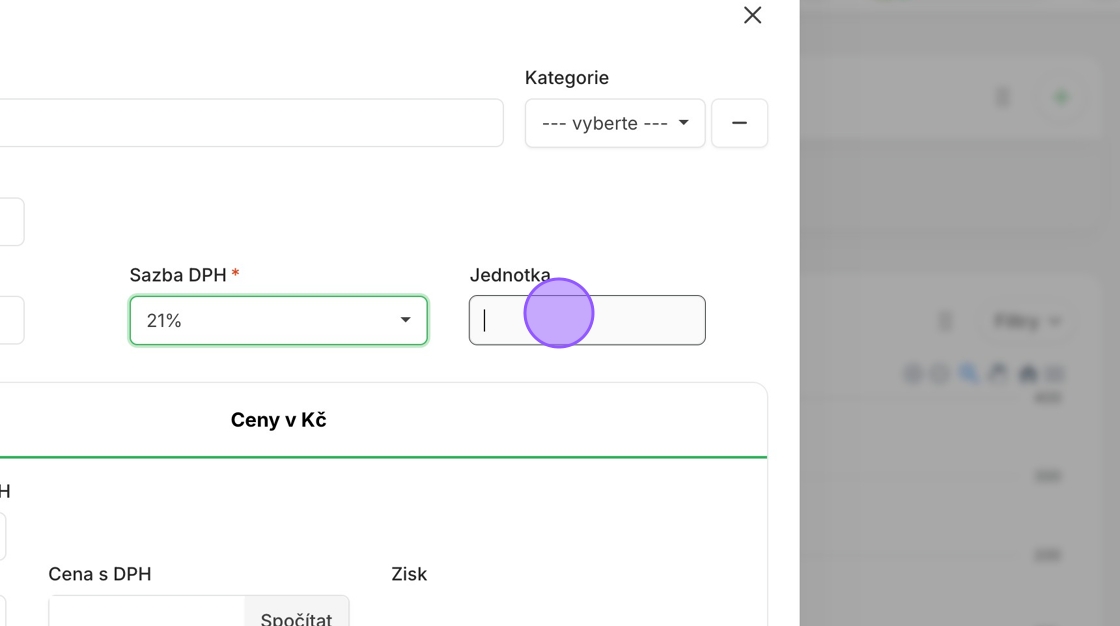Image resolution: width=1120 pixels, height=626 pixels.
Task: Click the cut-off field under Ceny v Kč
Action: [3, 536]
